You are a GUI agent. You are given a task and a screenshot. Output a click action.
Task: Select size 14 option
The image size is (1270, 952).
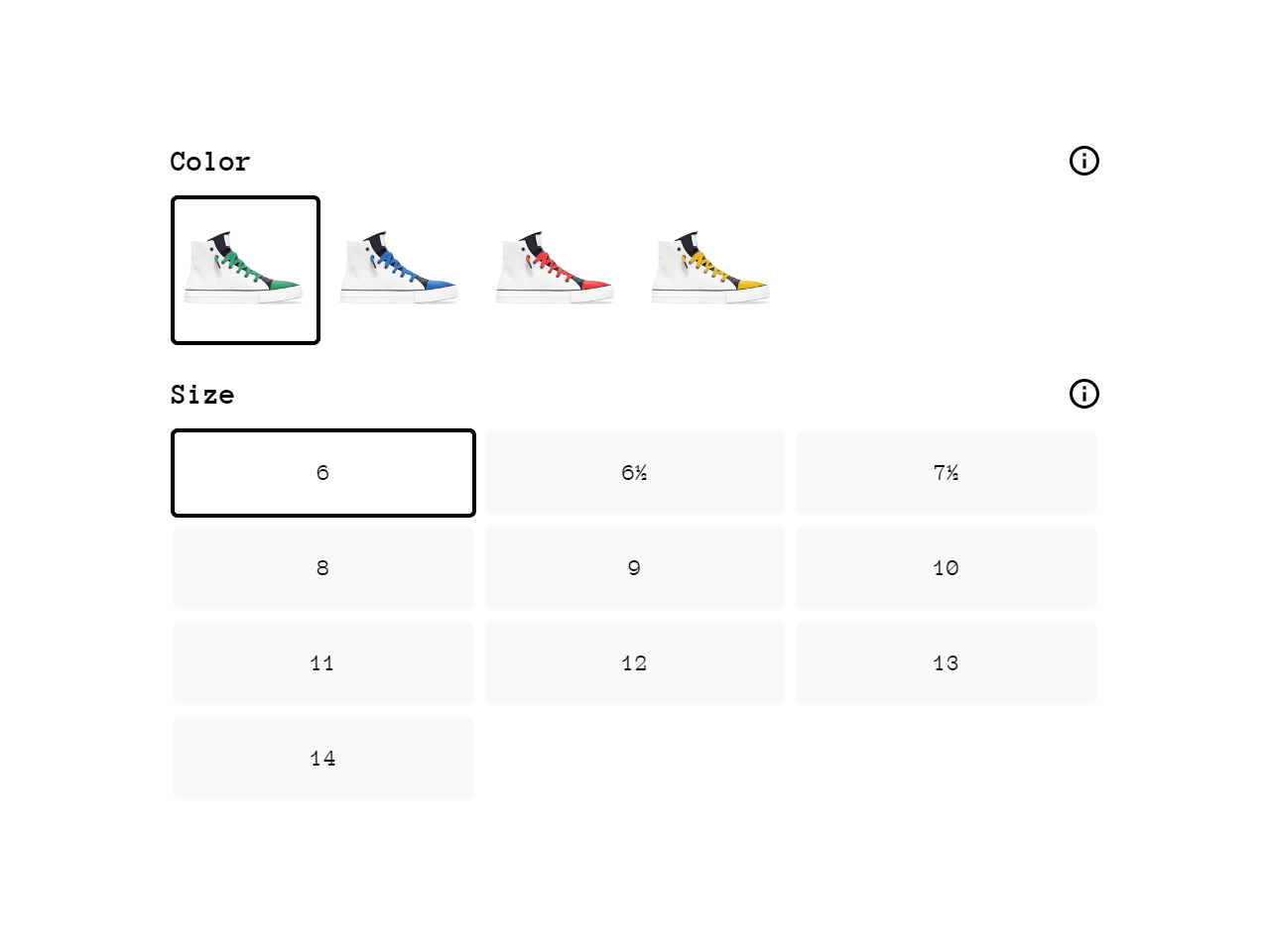coord(323,759)
